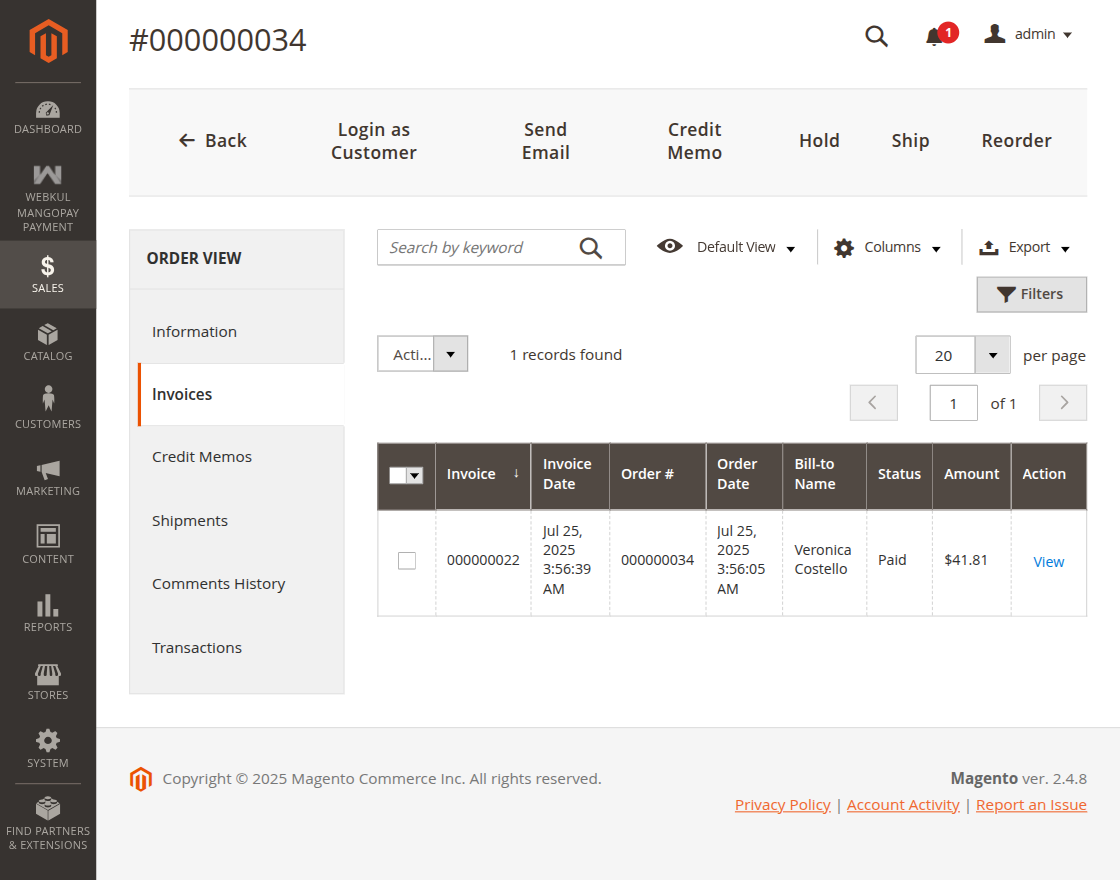Toggle the Default View eye selector
1120x880 pixels.
point(725,246)
